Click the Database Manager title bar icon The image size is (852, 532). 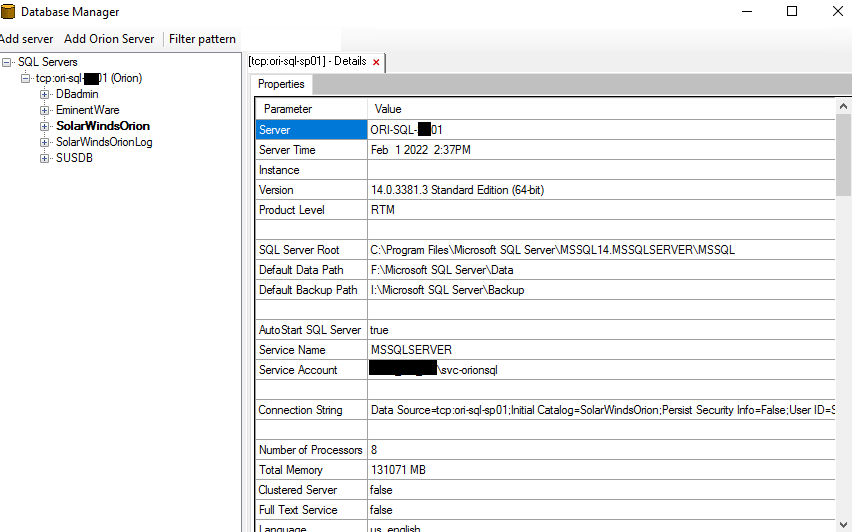click(8, 11)
